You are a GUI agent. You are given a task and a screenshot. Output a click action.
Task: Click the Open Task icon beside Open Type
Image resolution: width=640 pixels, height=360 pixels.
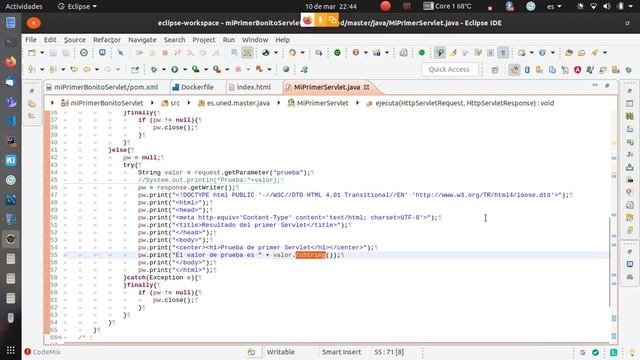[582, 53]
